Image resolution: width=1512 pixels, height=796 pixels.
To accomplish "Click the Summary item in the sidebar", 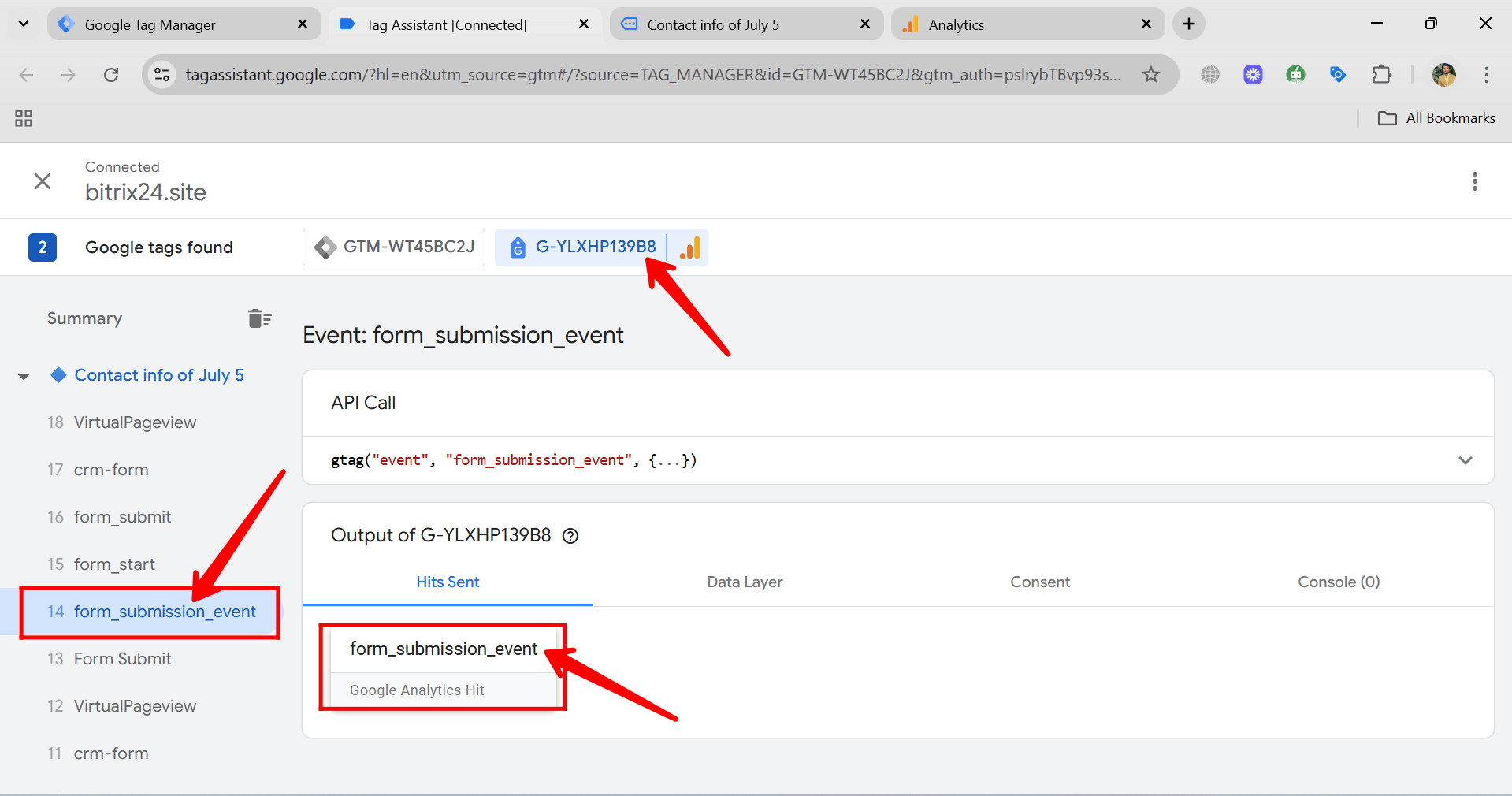I will (84, 318).
